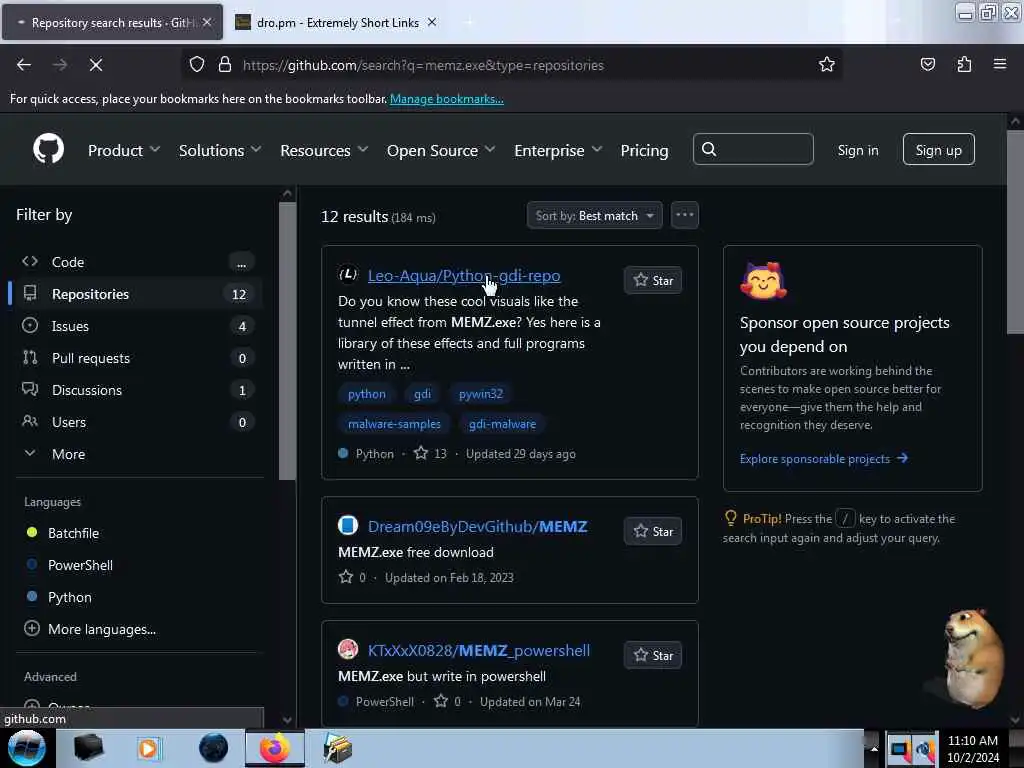The height and width of the screenshot is (768, 1024).
Task: Click the python topic tag
Action: click(x=366, y=394)
